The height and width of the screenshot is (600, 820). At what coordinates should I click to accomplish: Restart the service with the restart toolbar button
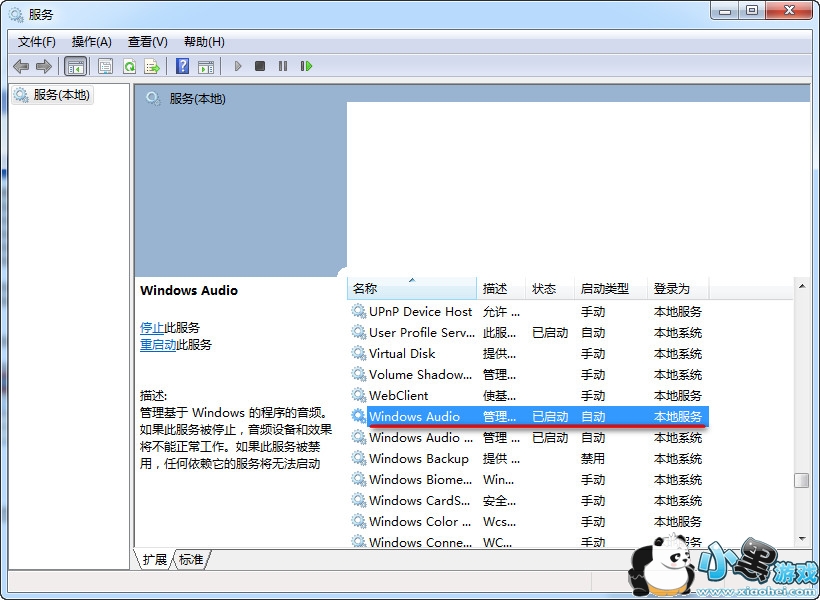pyautogui.click(x=306, y=66)
